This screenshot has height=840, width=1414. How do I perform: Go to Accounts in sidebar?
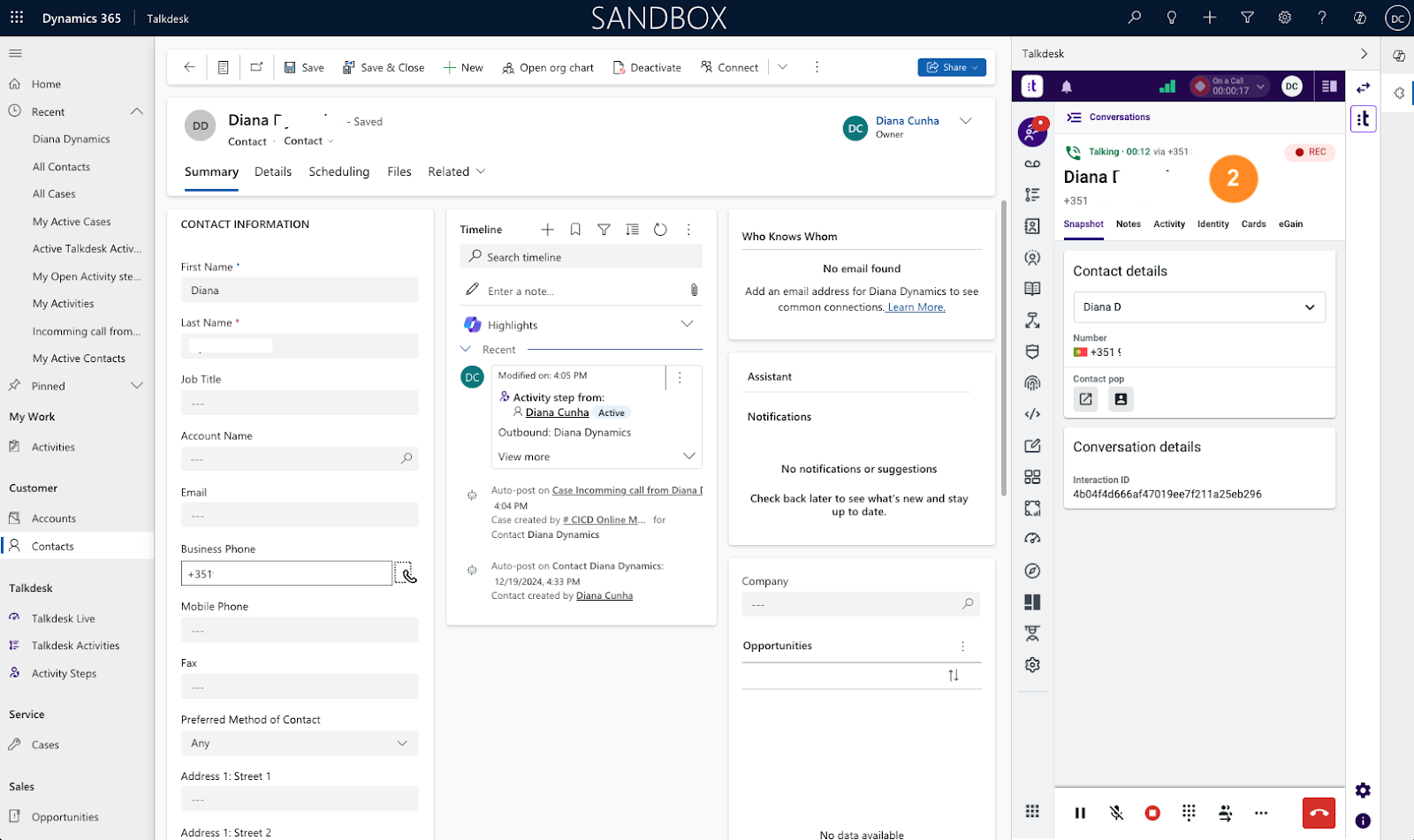tap(53, 518)
